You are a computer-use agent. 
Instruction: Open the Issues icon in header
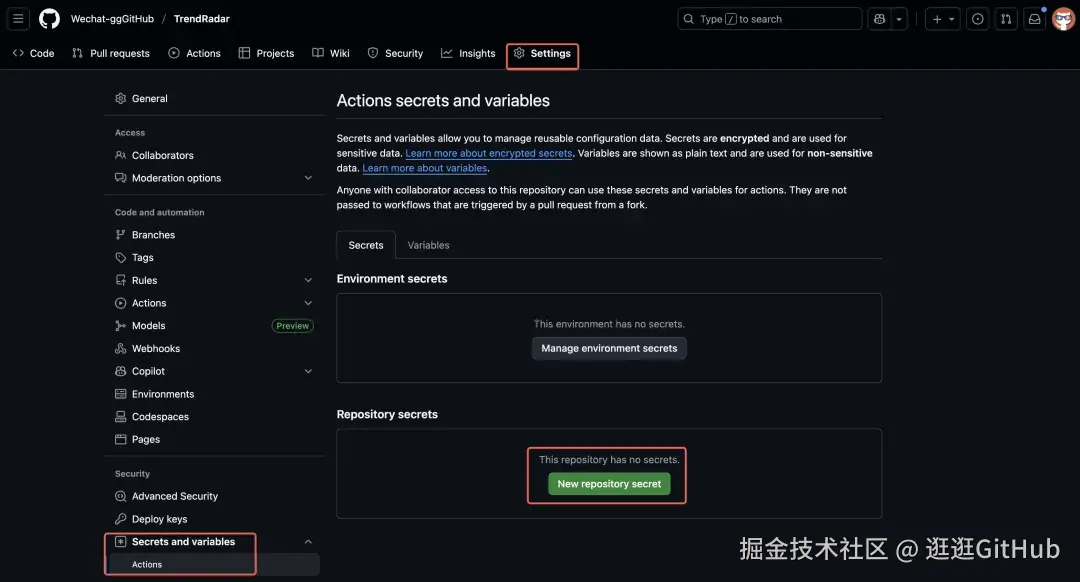tap(978, 19)
